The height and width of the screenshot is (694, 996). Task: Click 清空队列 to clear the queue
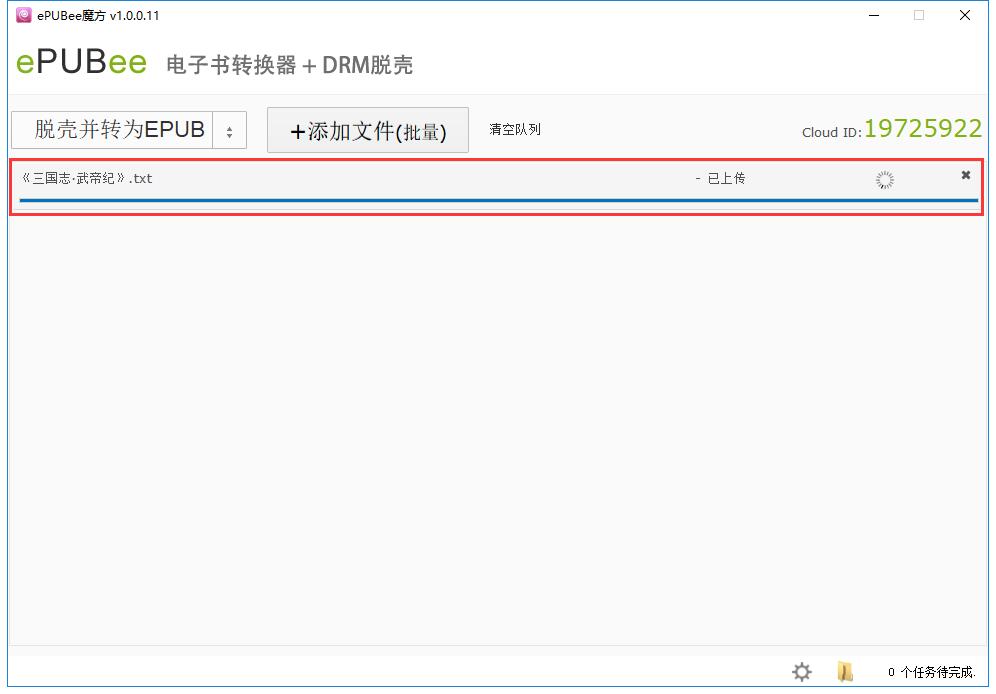pos(514,130)
